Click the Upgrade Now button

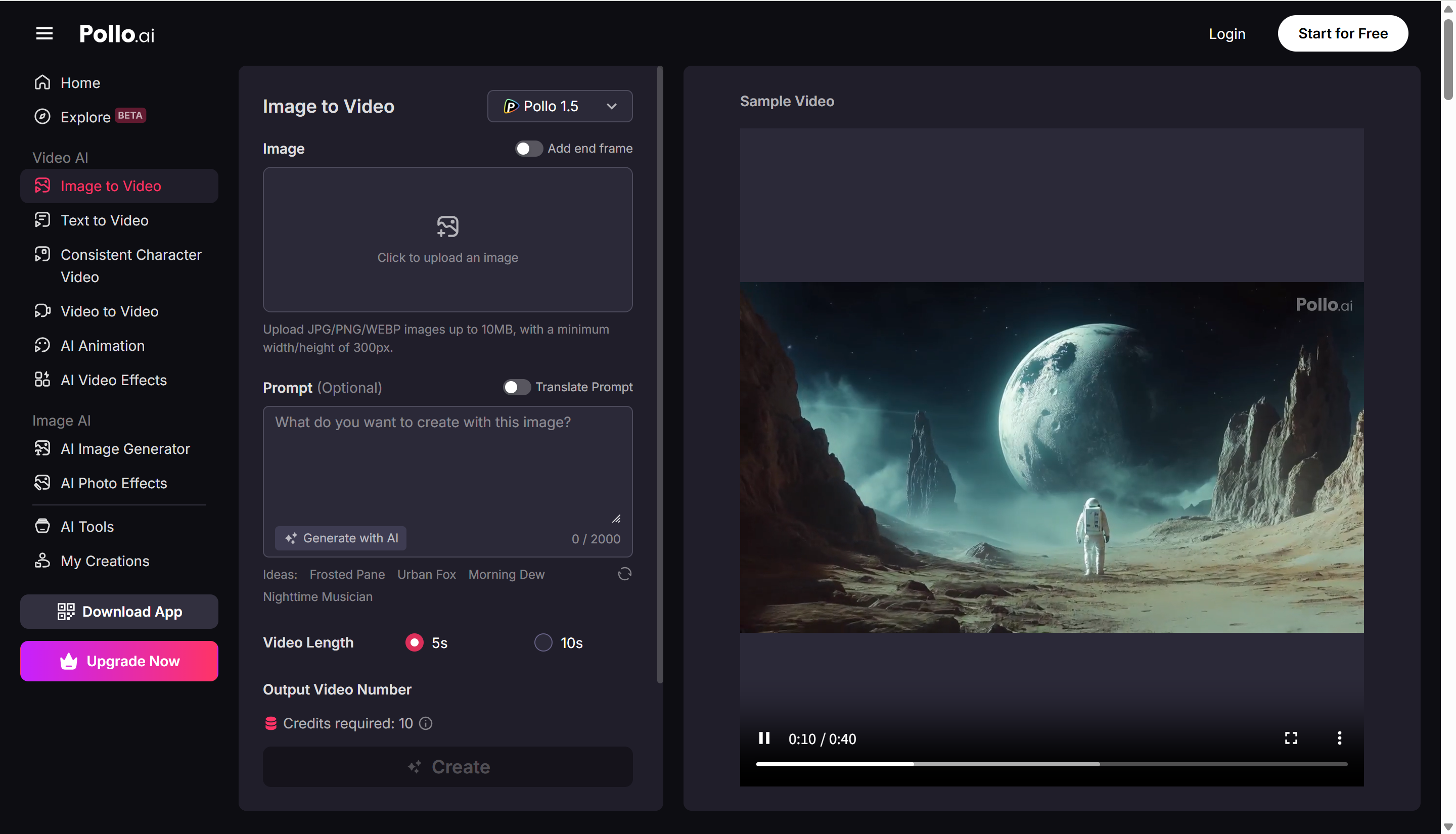tap(119, 661)
